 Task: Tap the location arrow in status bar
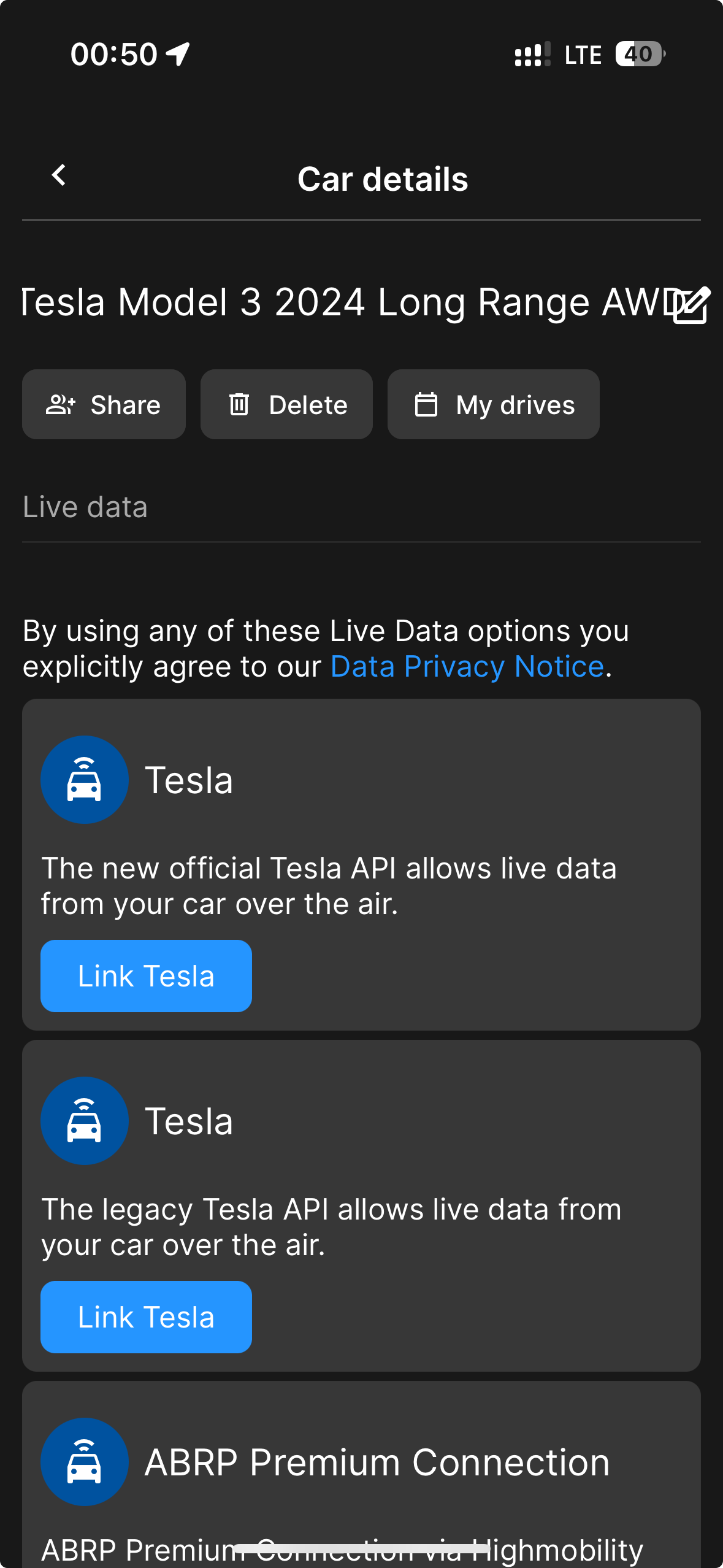(x=178, y=54)
